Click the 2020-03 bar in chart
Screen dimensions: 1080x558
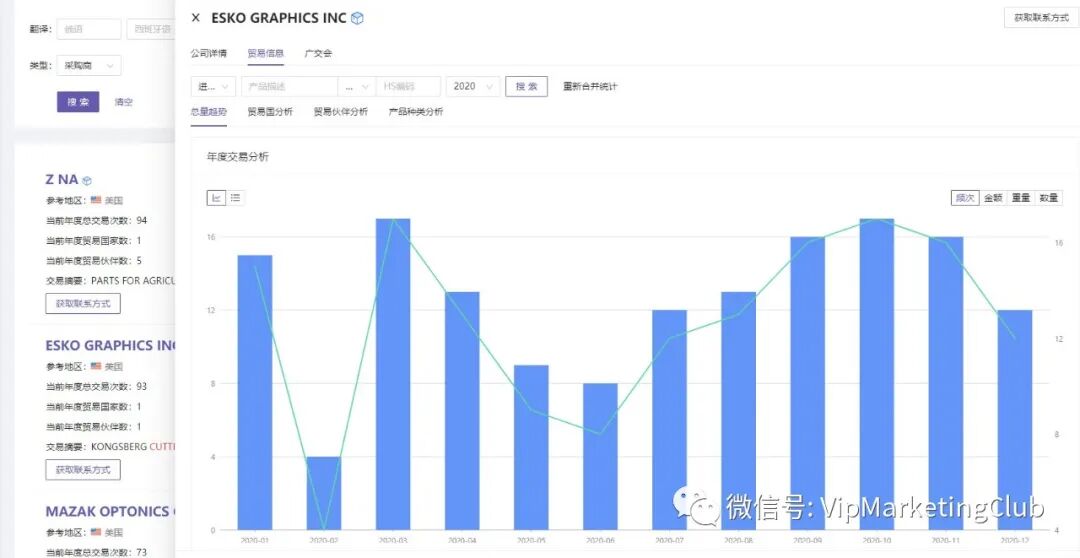[393, 374]
